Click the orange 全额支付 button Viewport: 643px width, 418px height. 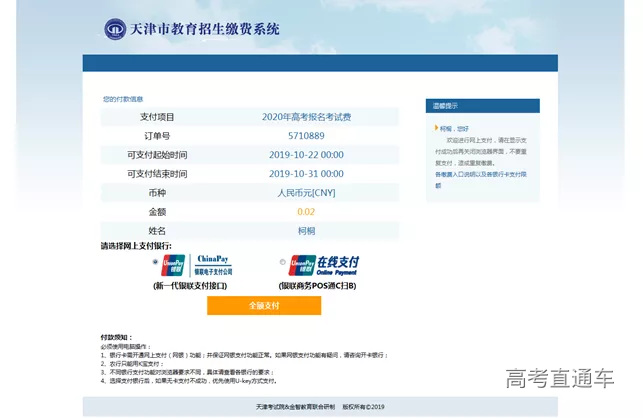coord(264,306)
